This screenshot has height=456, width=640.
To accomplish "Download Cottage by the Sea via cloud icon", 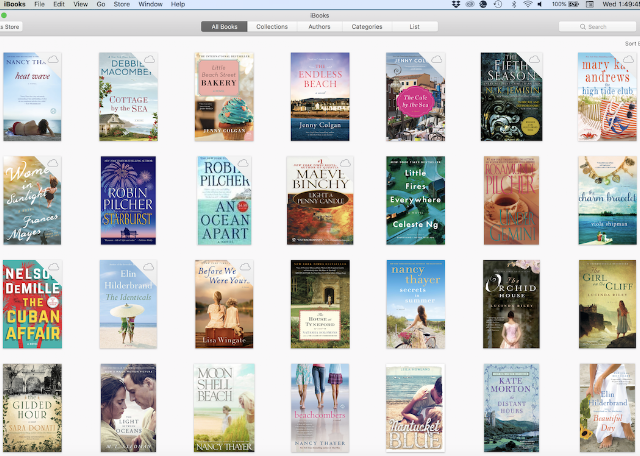I will pyautogui.click(x=150, y=60).
